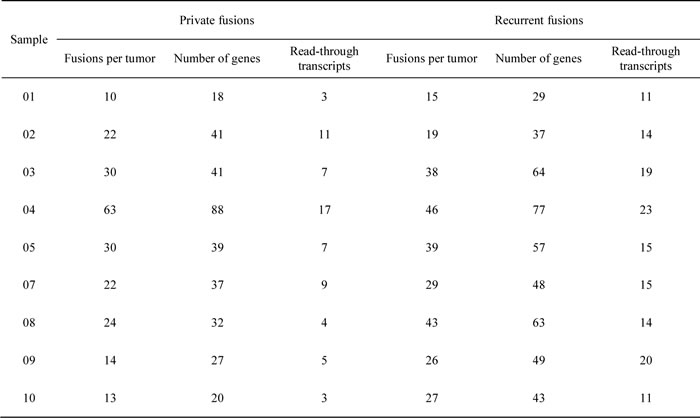
Task: Click the value 20 in sample 09's last column
Action: pos(646,360)
